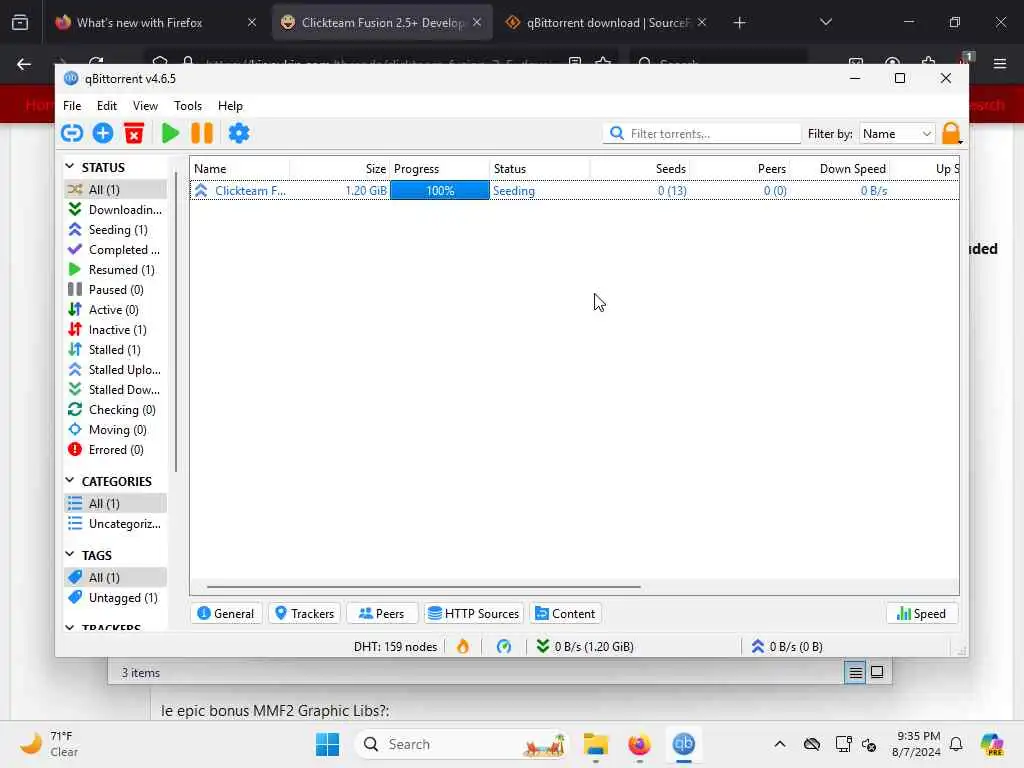Select the Seeding (1) status filter

[x=116, y=230]
